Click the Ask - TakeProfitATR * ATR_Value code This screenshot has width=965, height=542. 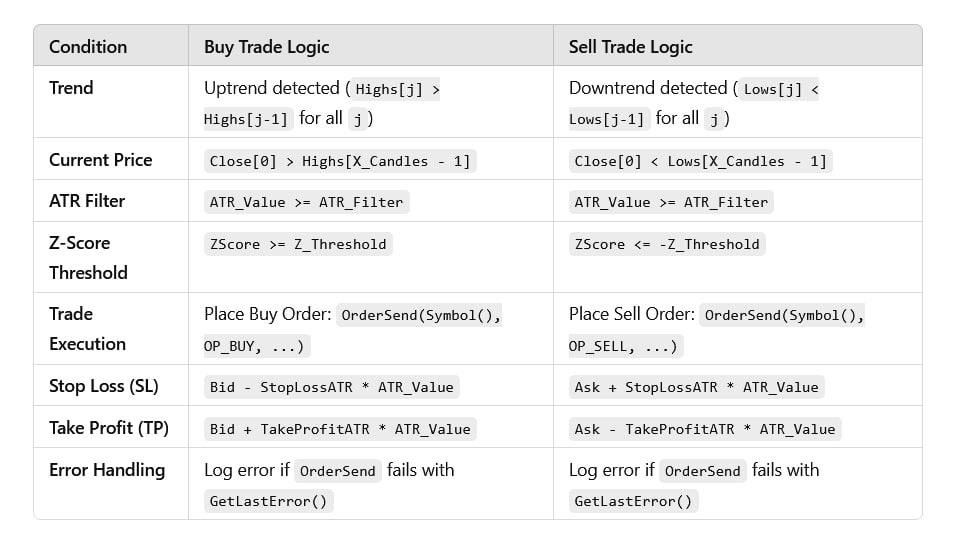coord(704,429)
